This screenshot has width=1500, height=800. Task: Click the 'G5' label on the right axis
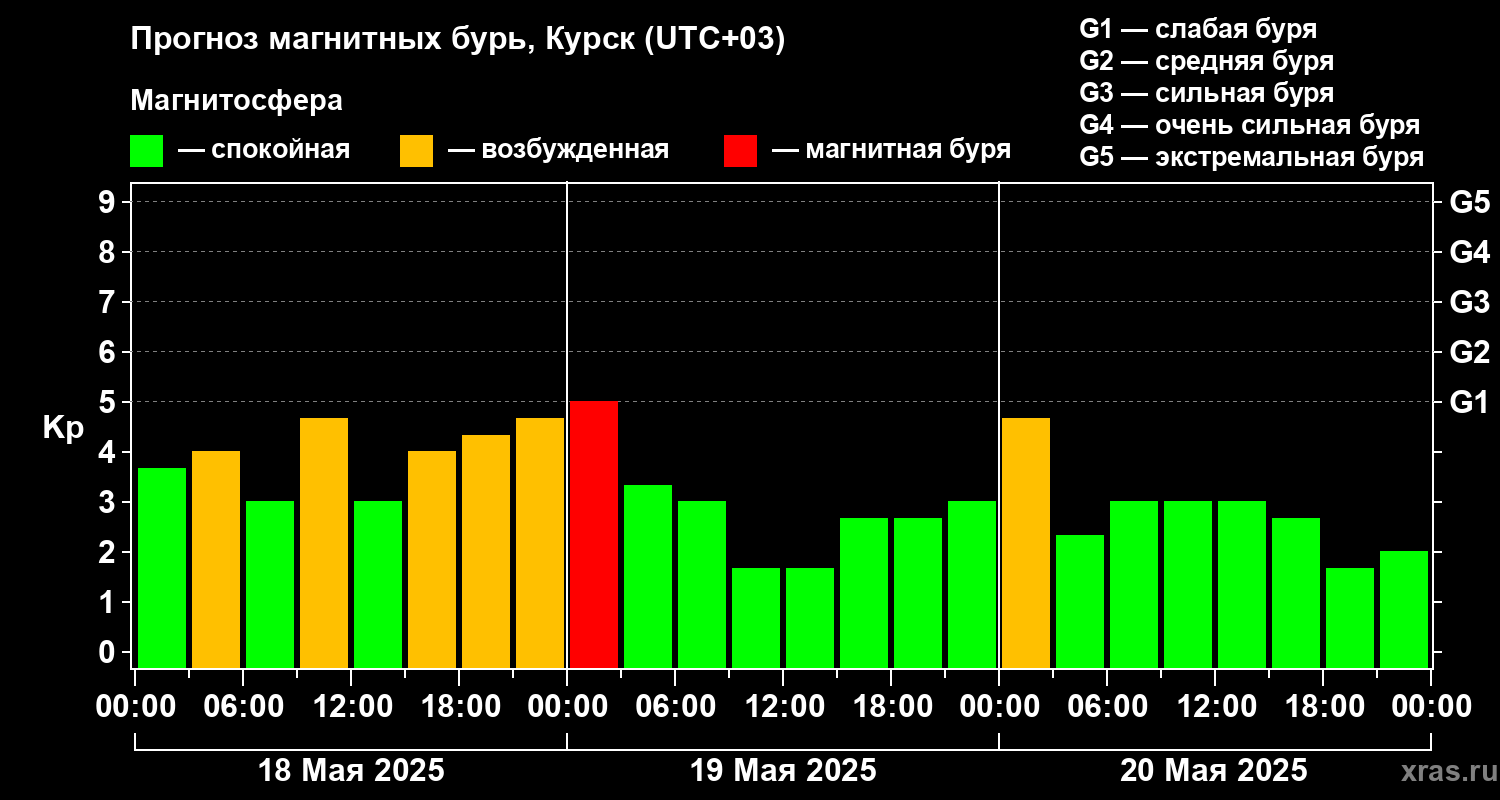(1470, 202)
